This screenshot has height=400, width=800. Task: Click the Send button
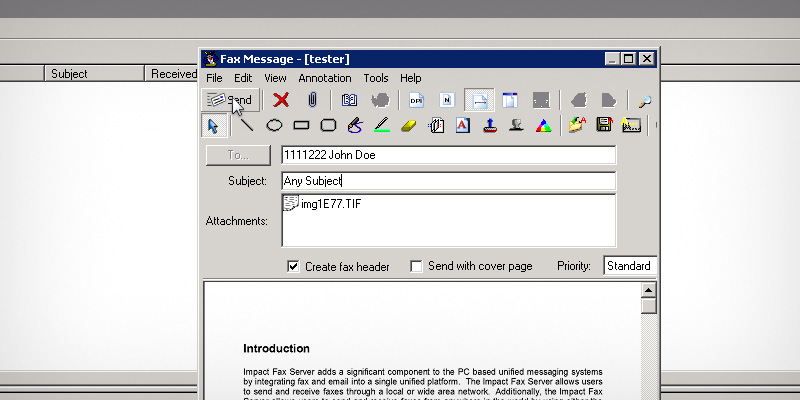point(231,100)
